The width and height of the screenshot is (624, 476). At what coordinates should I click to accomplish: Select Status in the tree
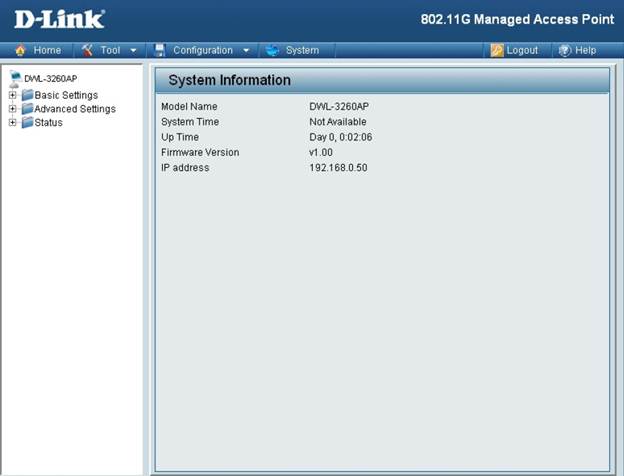(49, 122)
